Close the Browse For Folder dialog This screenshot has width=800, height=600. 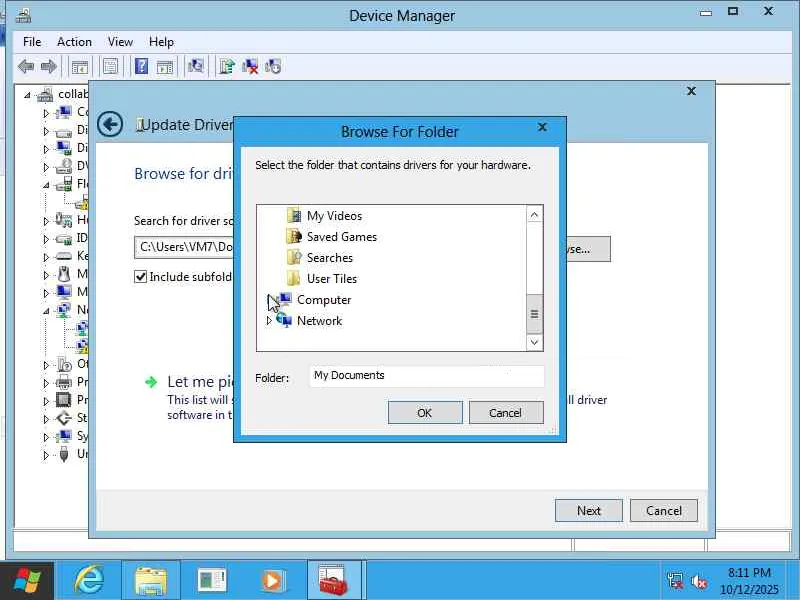[x=542, y=127]
